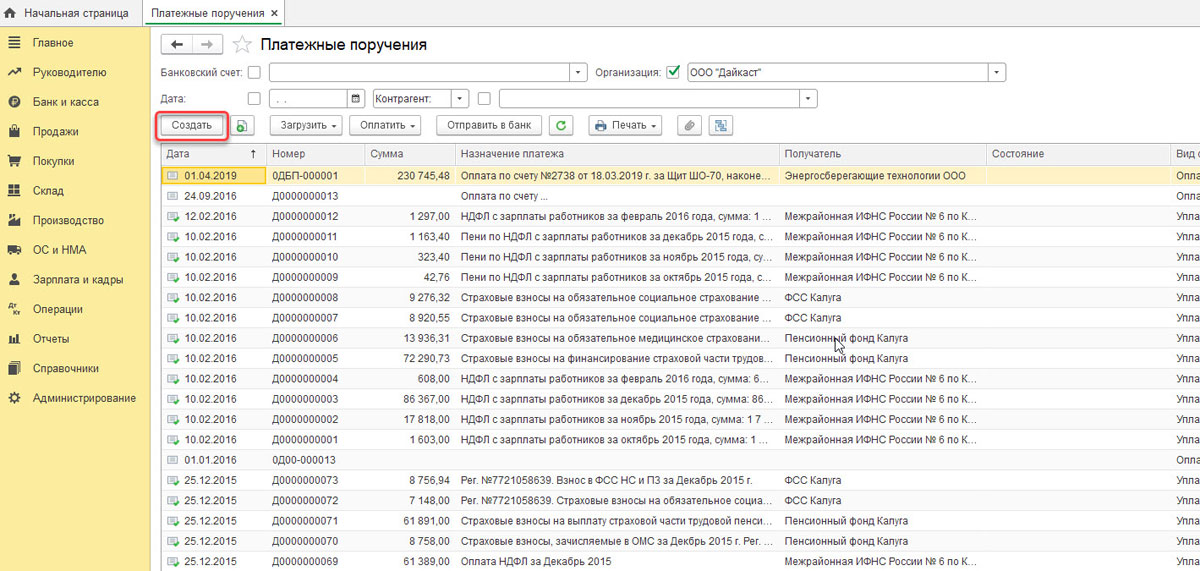Add Платежные поручения to favorites with star
This screenshot has height=571, width=1200.
[x=242, y=45]
